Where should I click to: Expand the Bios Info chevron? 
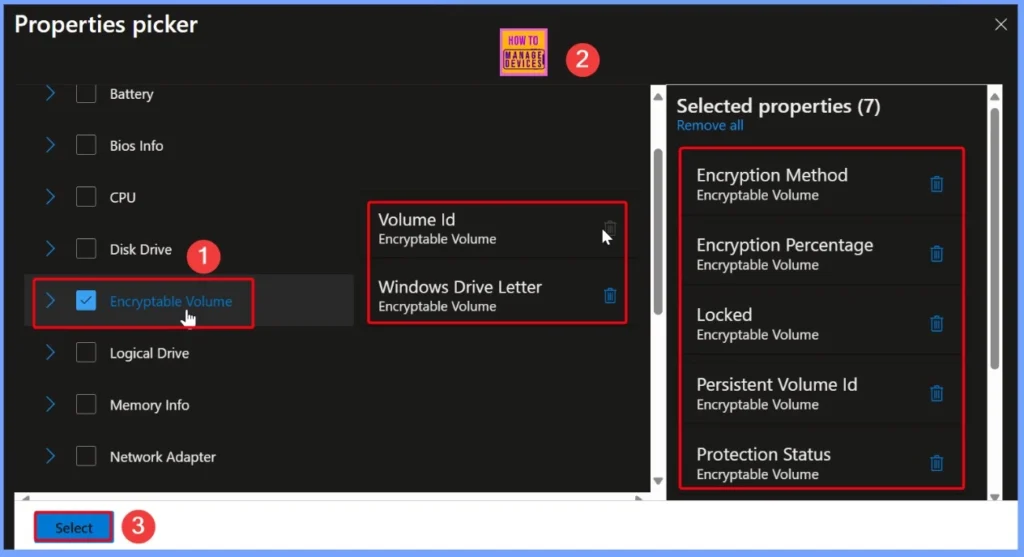(50, 145)
